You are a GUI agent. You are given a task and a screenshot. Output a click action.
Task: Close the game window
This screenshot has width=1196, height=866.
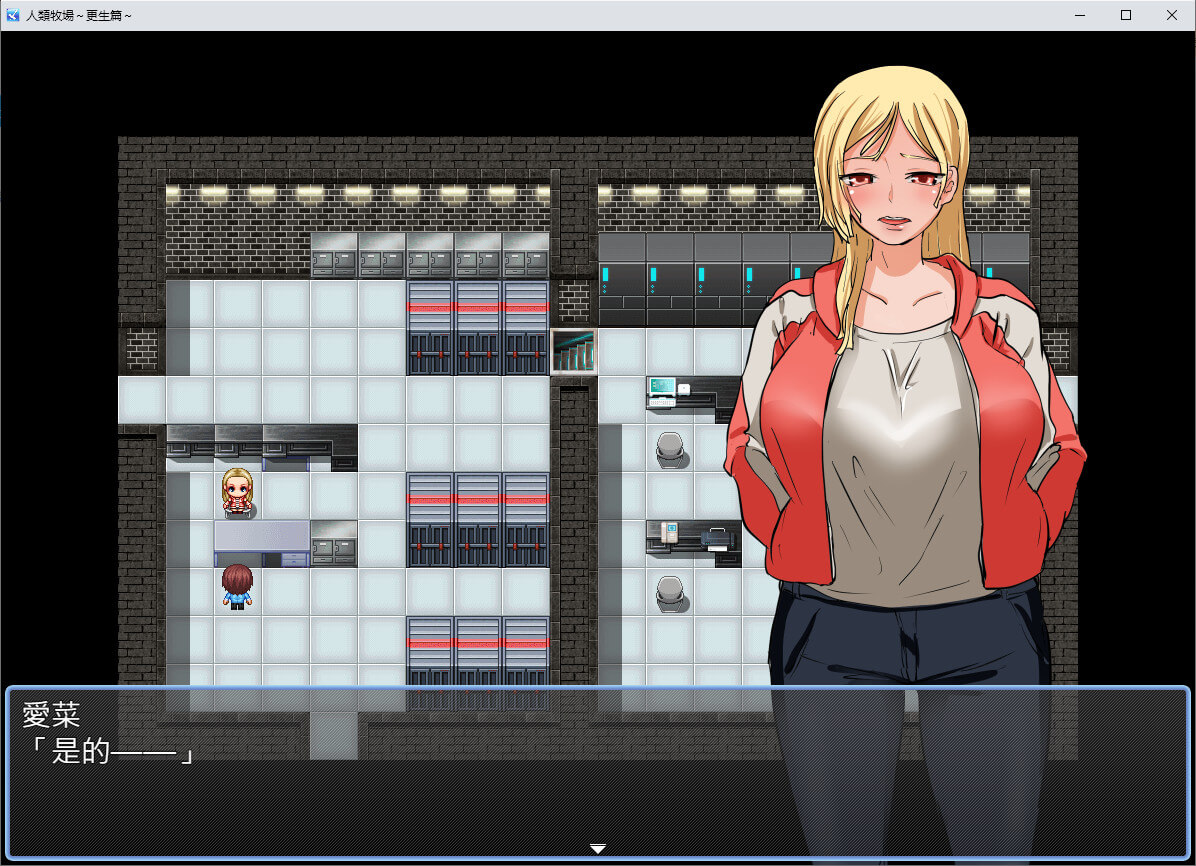click(x=1172, y=15)
